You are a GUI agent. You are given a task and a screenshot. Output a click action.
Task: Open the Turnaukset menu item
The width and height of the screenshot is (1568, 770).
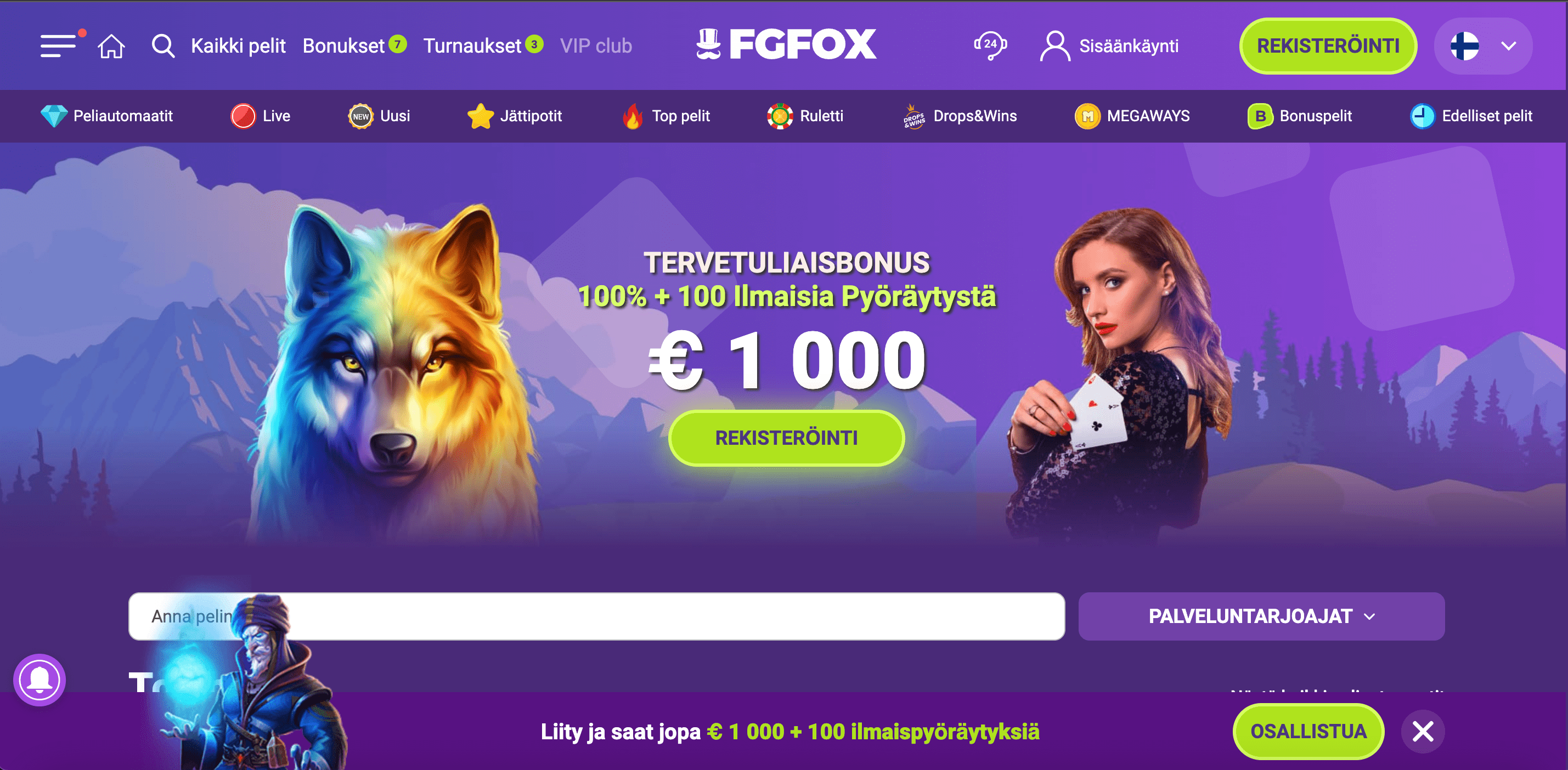(x=483, y=46)
